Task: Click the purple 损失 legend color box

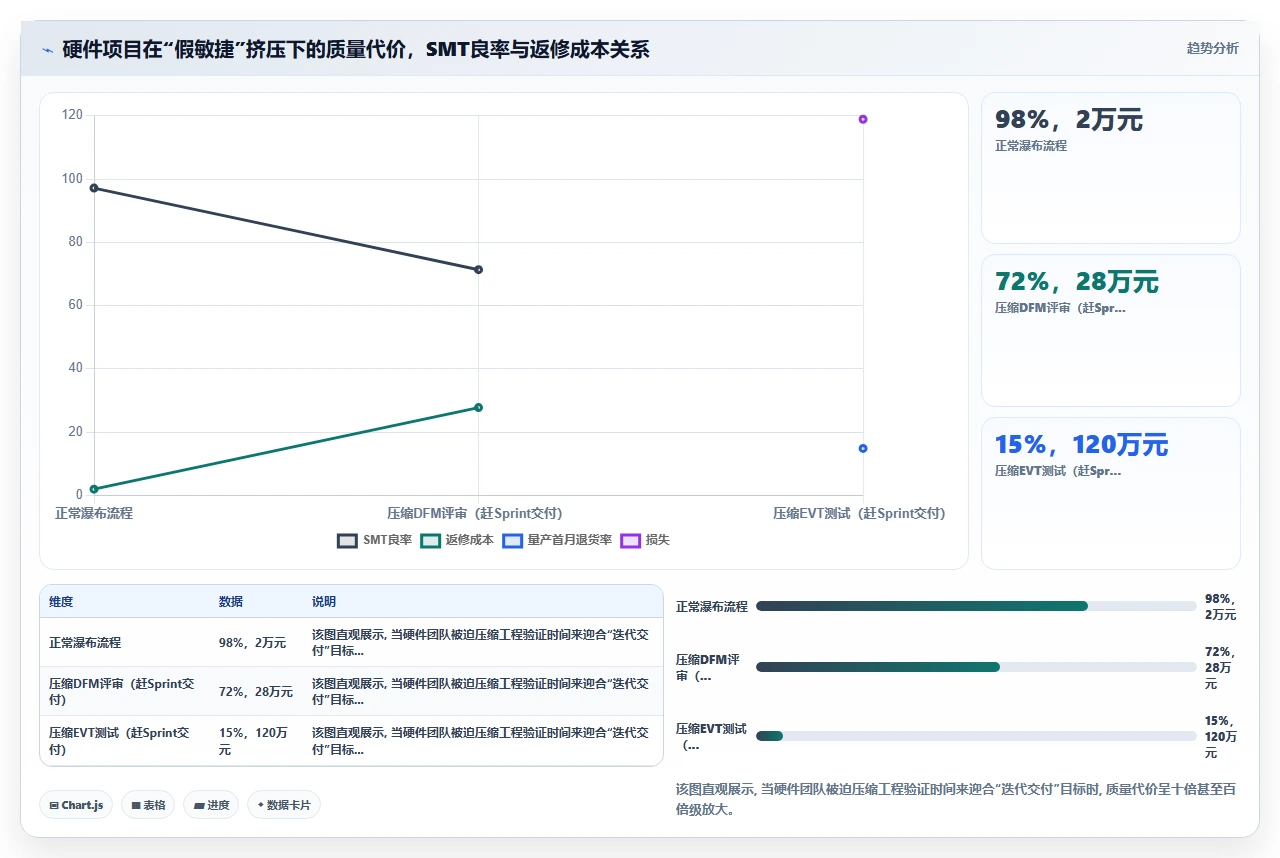Action: pos(630,540)
